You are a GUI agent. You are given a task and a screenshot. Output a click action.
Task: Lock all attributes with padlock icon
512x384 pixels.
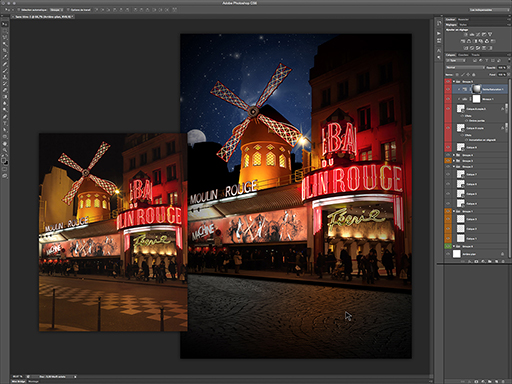coord(473,75)
